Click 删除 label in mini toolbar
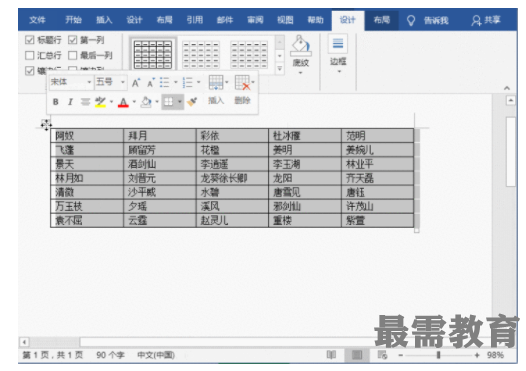Viewport: 526px width, 371px height. pyautogui.click(x=243, y=101)
